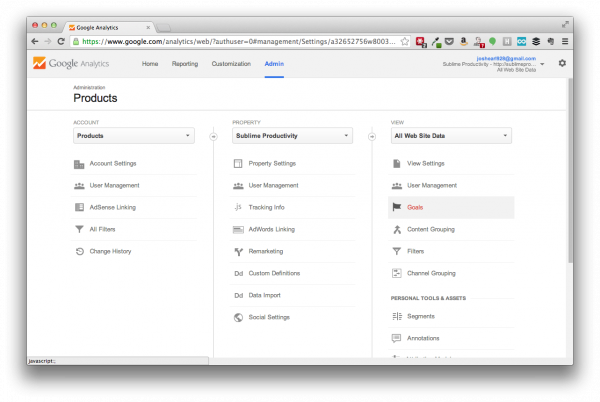Click the View Settings document icon
The width and height of the screenshot is (600, 402).
click(x=397, y=164)
